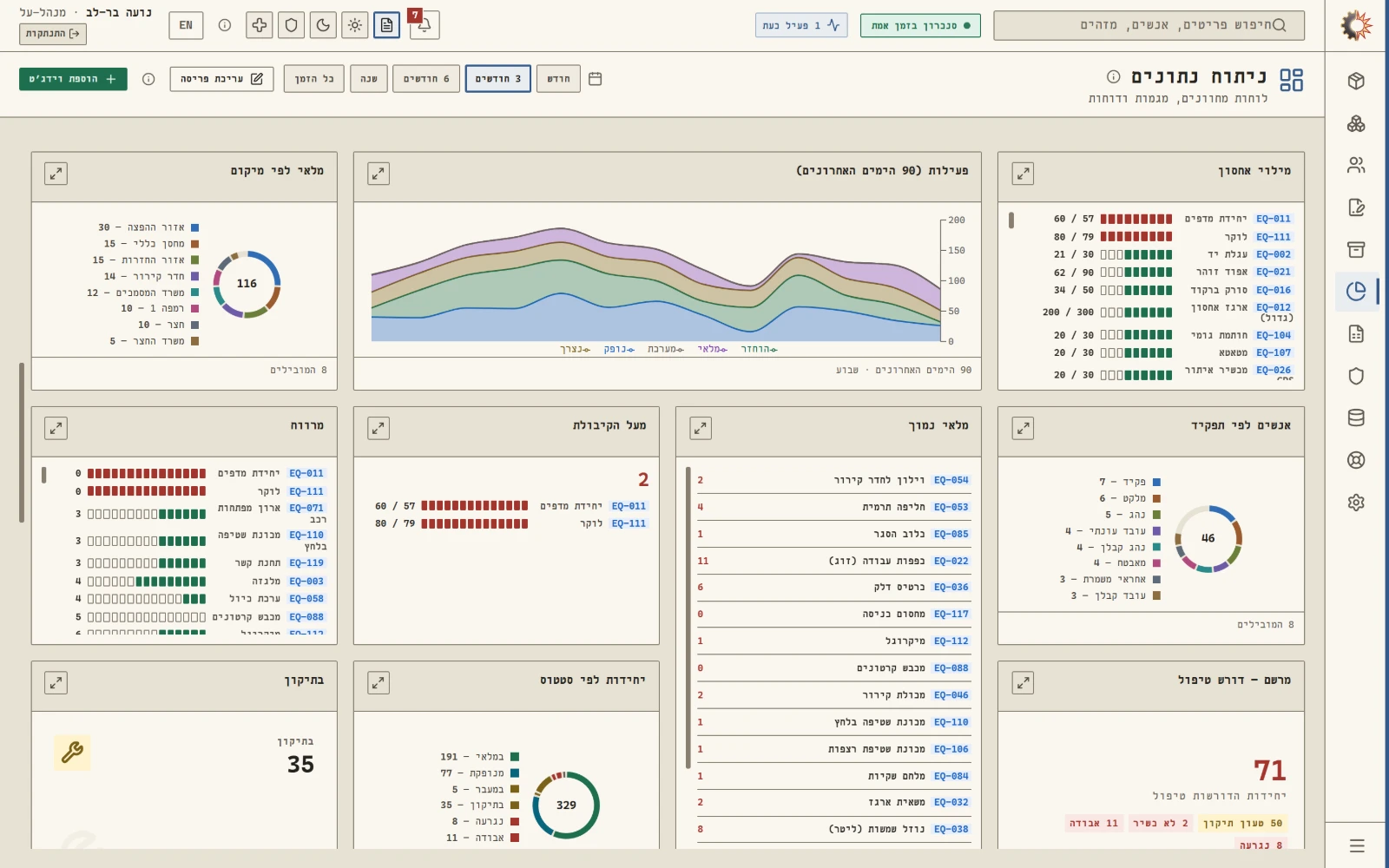This screenshot has width=1389, height=868.
Task: Switch to light mode with sun button
Action: pos(355,25)
